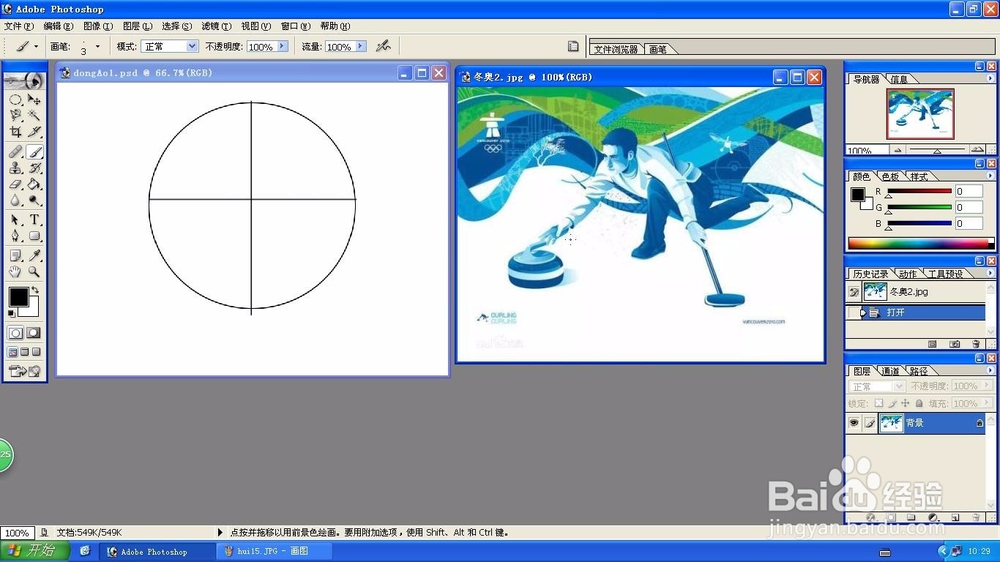Screen dimensions: 1000x562
Task: Select the Move tool
Action: (x=34, y=100)
